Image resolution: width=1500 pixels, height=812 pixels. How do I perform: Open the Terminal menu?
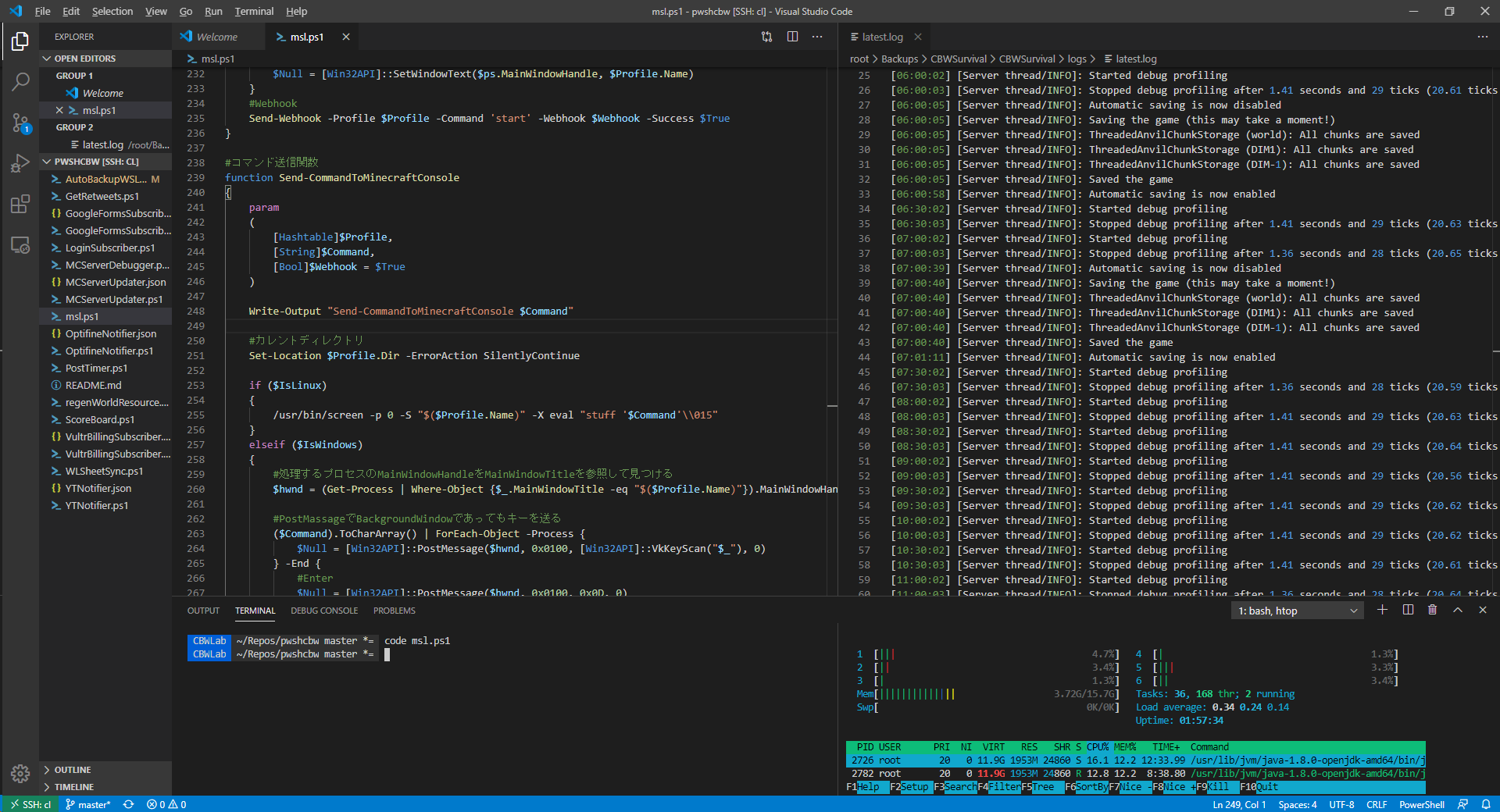tap(254, 11)
